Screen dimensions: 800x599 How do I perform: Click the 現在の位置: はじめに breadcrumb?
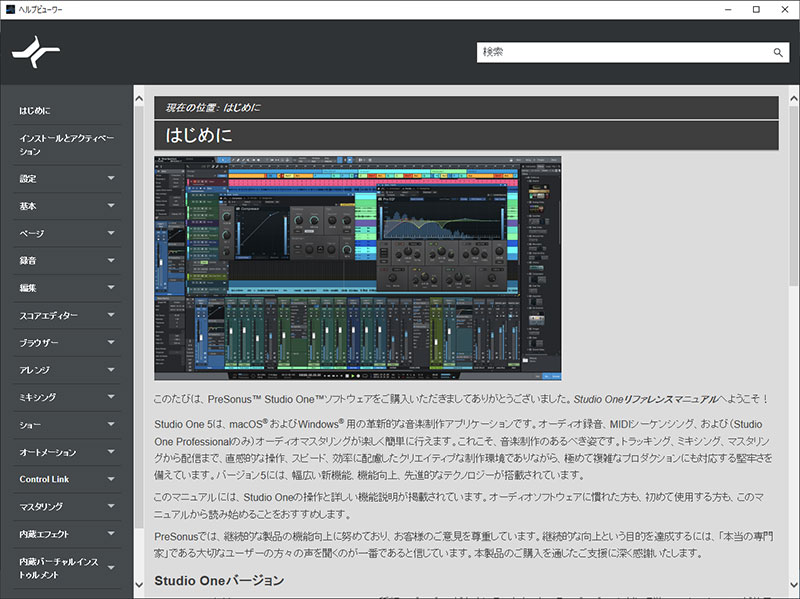(x=213, y=108)
